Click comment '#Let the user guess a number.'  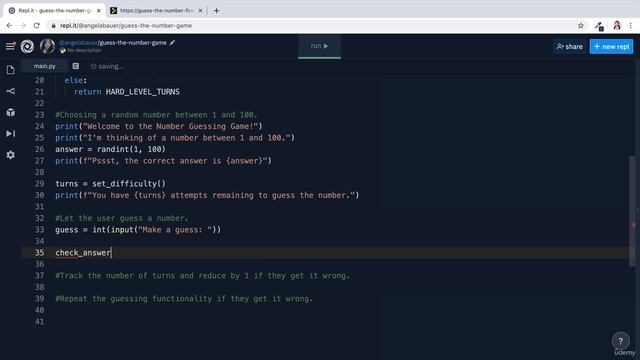[122, 218]
